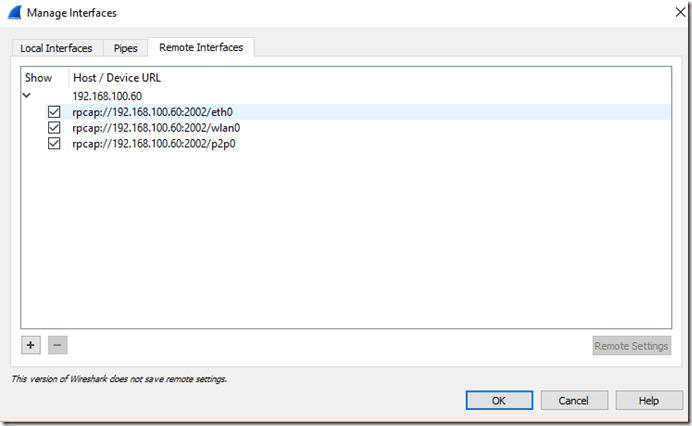The width and height of the screenshot is (692, 426).
Task: Switch to the Local Interfaces tab
Action: pyautogui.click(x=56, y=48)
